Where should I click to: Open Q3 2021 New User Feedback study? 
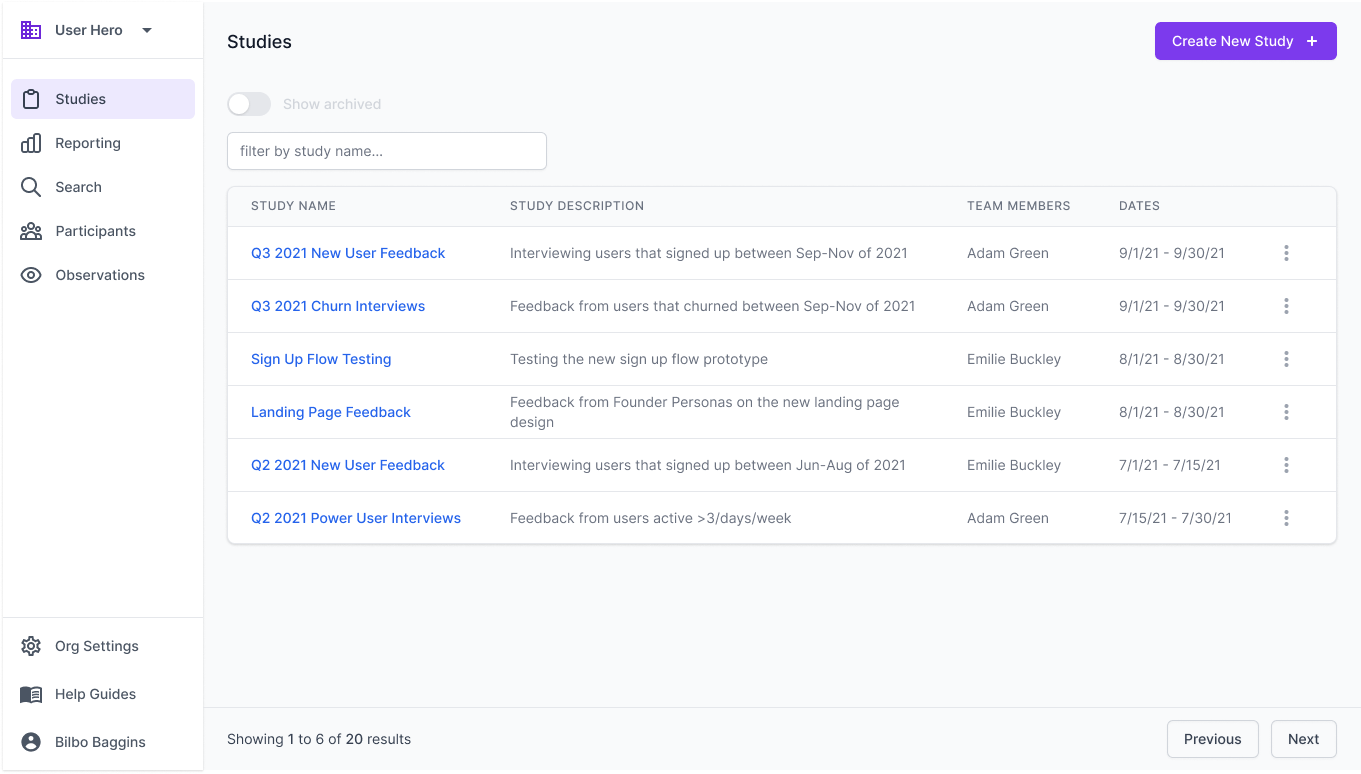tap(348, 253)
